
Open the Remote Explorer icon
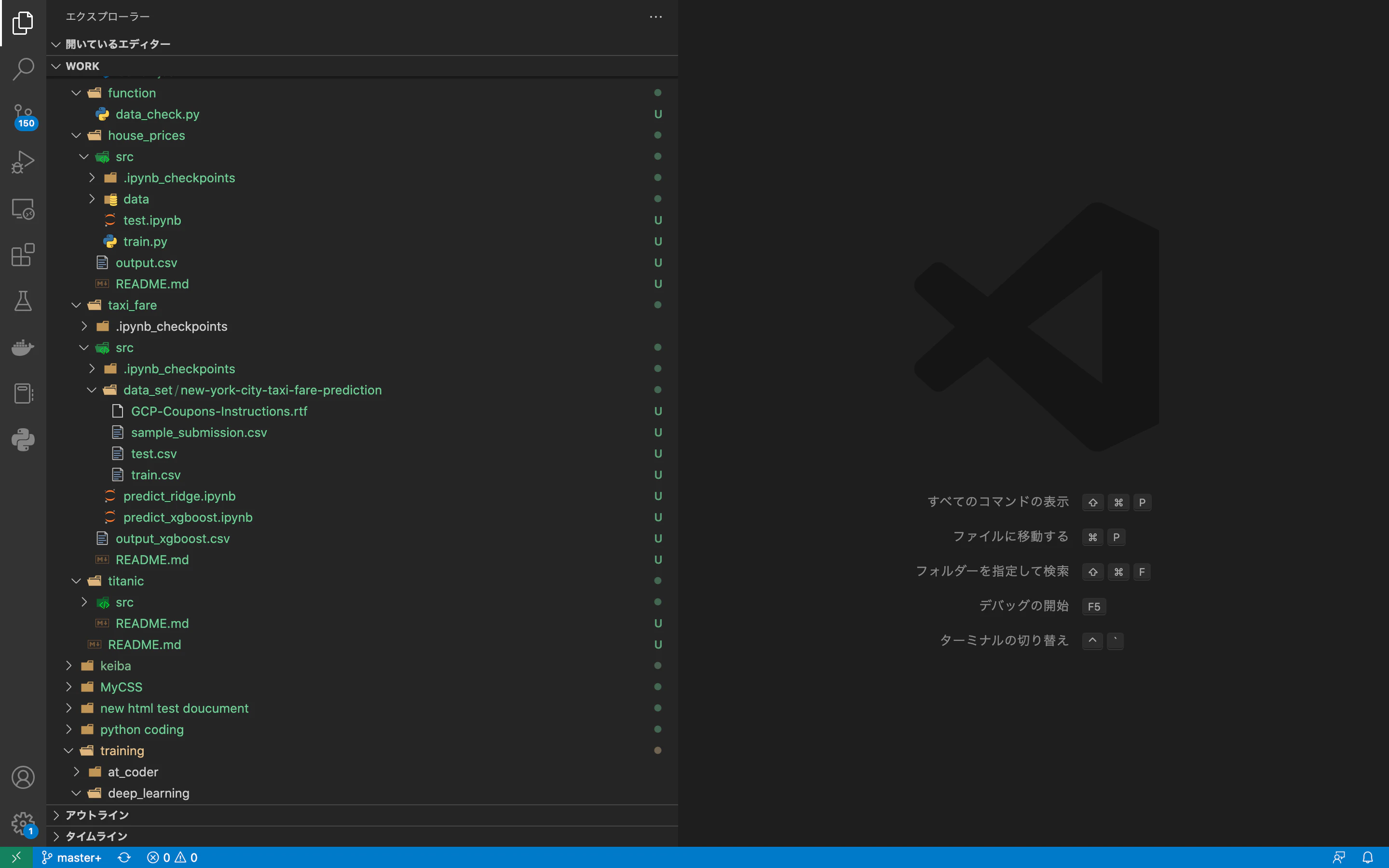(x=23, y=208)
